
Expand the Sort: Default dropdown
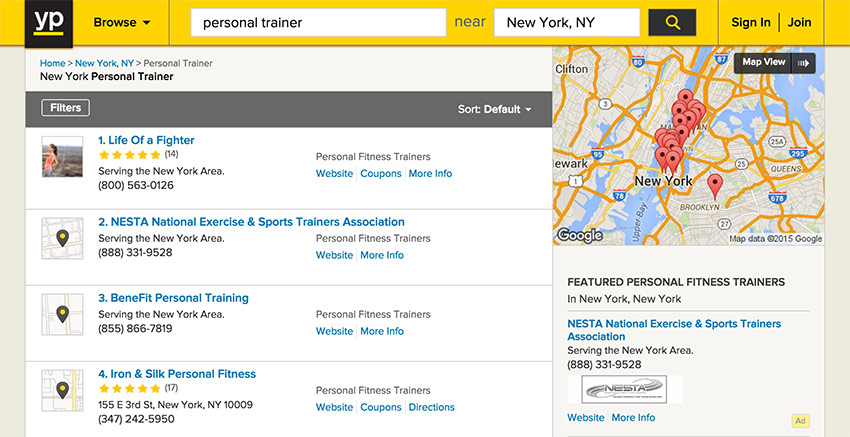click(x=494, y=109)
